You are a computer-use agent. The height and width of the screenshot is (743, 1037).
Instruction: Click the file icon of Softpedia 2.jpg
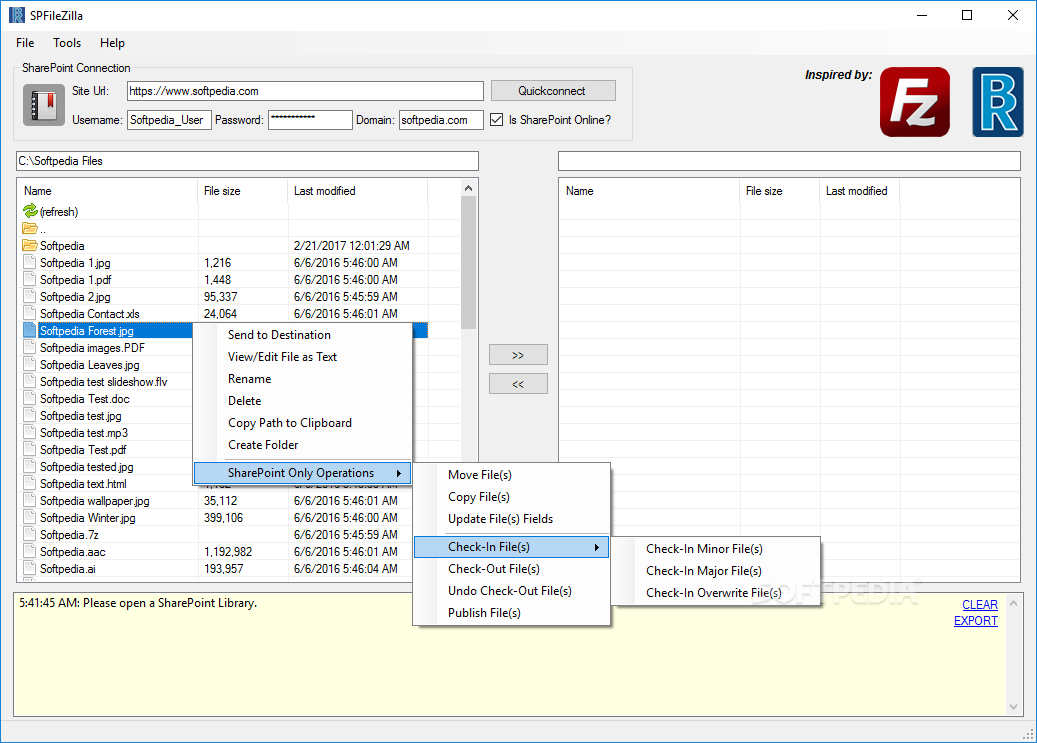coord(29,296)
